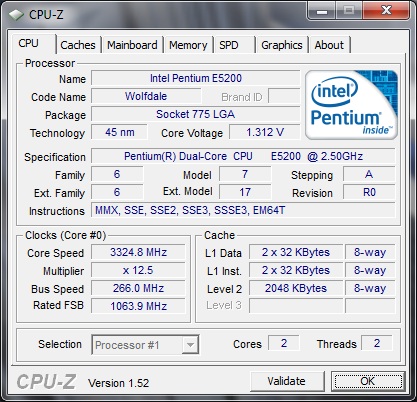Click the Core Speed value field
This screenshot has width=417, height=402.
click(138, 252)
